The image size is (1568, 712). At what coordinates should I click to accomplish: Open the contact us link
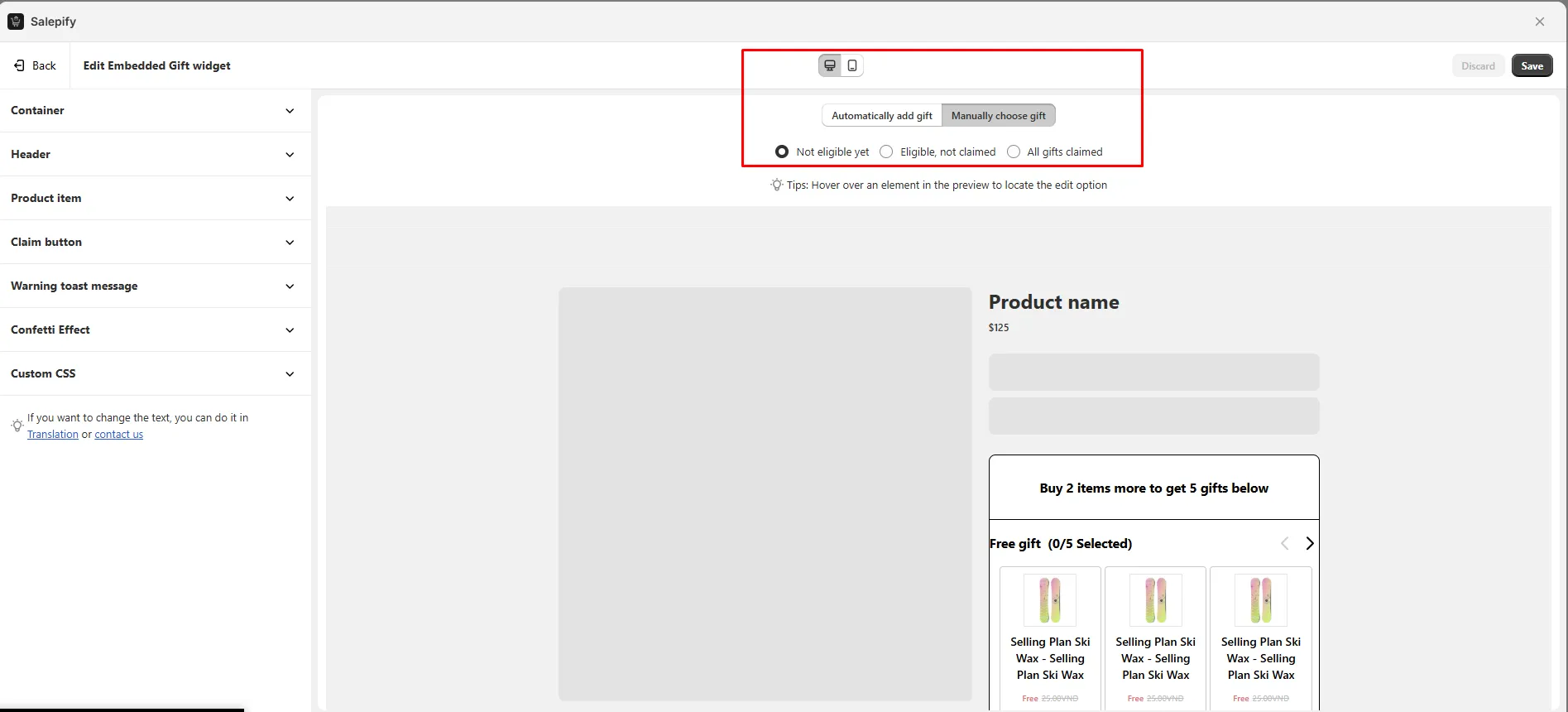[x=118, y=435]
